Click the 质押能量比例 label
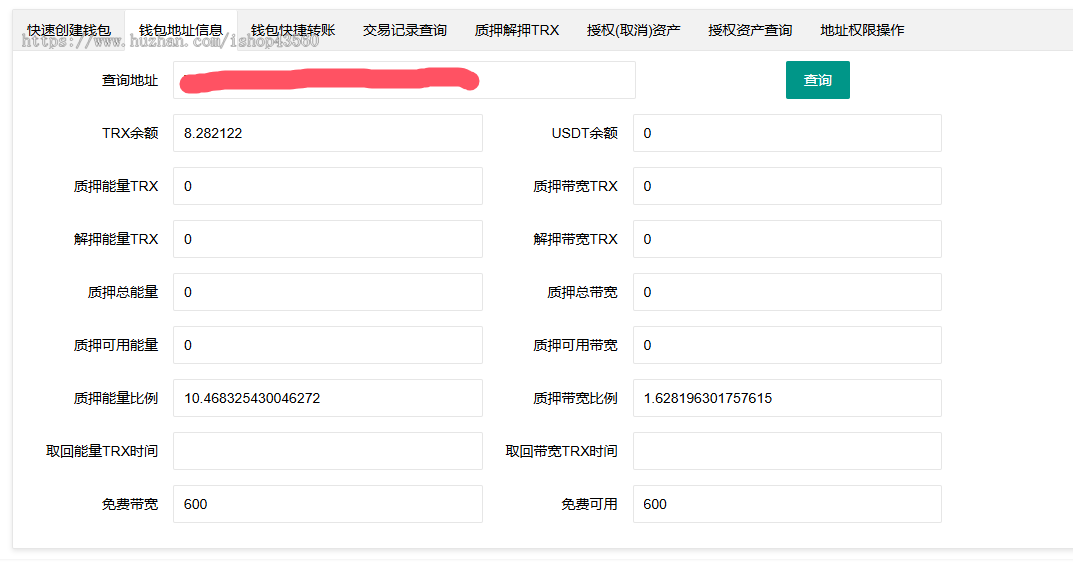Image resolution: width=1073 pixels, height=582 pixels. coord(116,398)
